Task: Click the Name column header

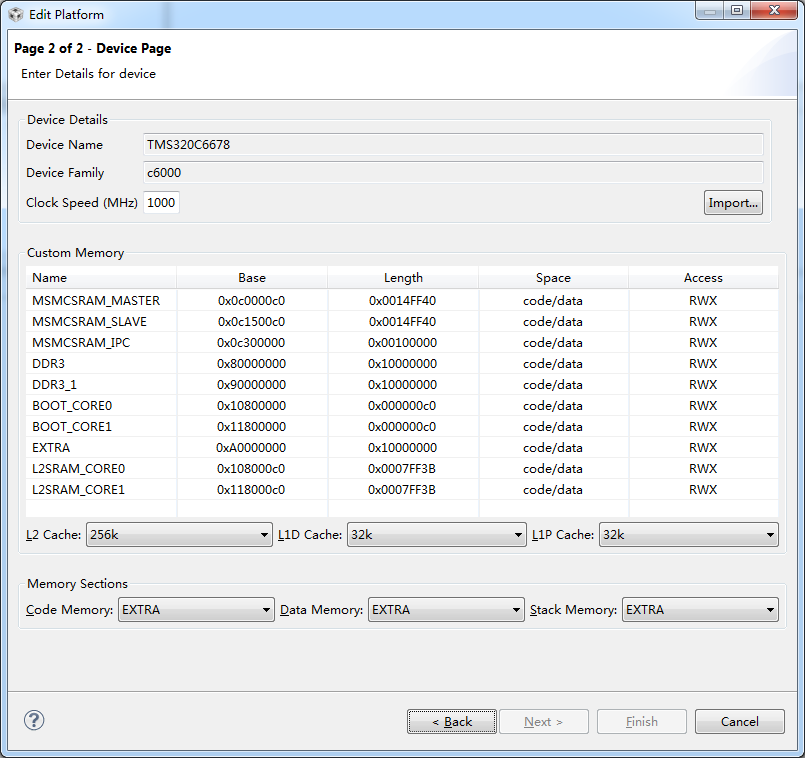Action: [101, 277]
